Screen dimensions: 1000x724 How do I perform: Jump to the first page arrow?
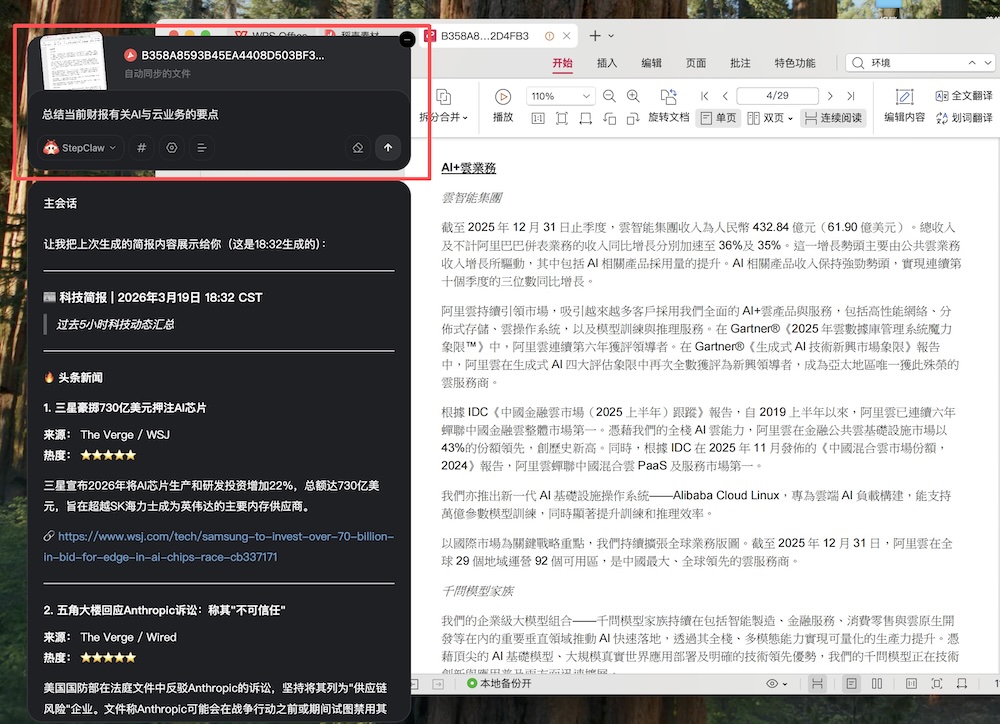coord(706,96)
